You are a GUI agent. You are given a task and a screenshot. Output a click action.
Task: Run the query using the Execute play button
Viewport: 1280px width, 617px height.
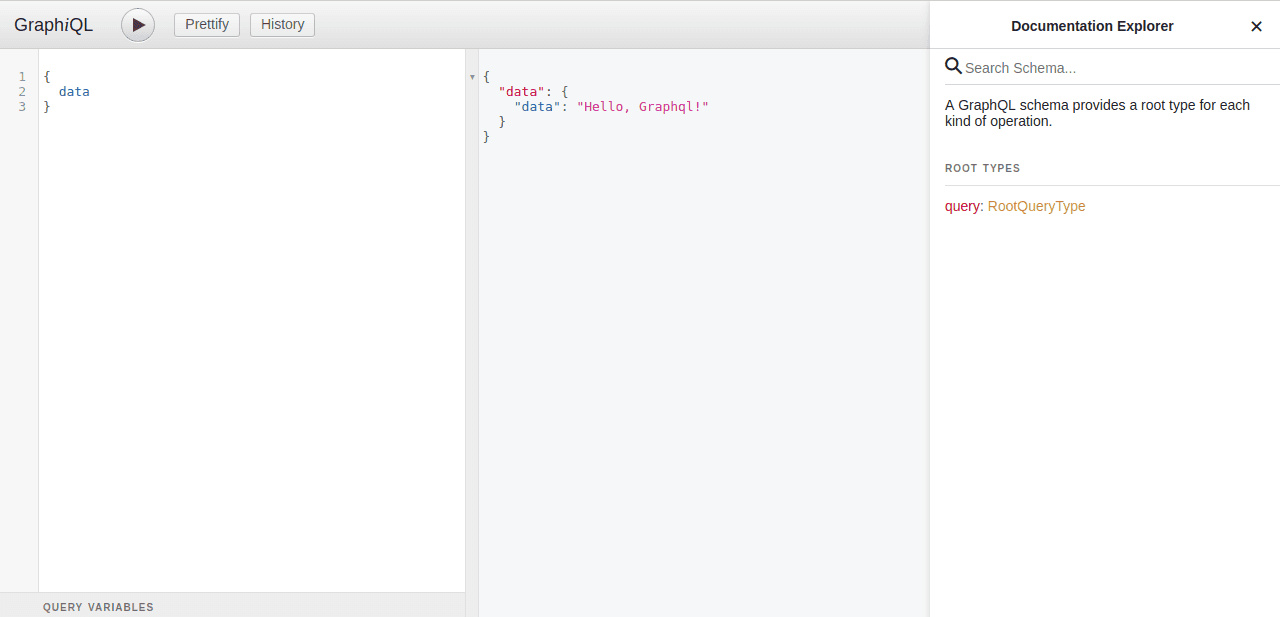137,25
